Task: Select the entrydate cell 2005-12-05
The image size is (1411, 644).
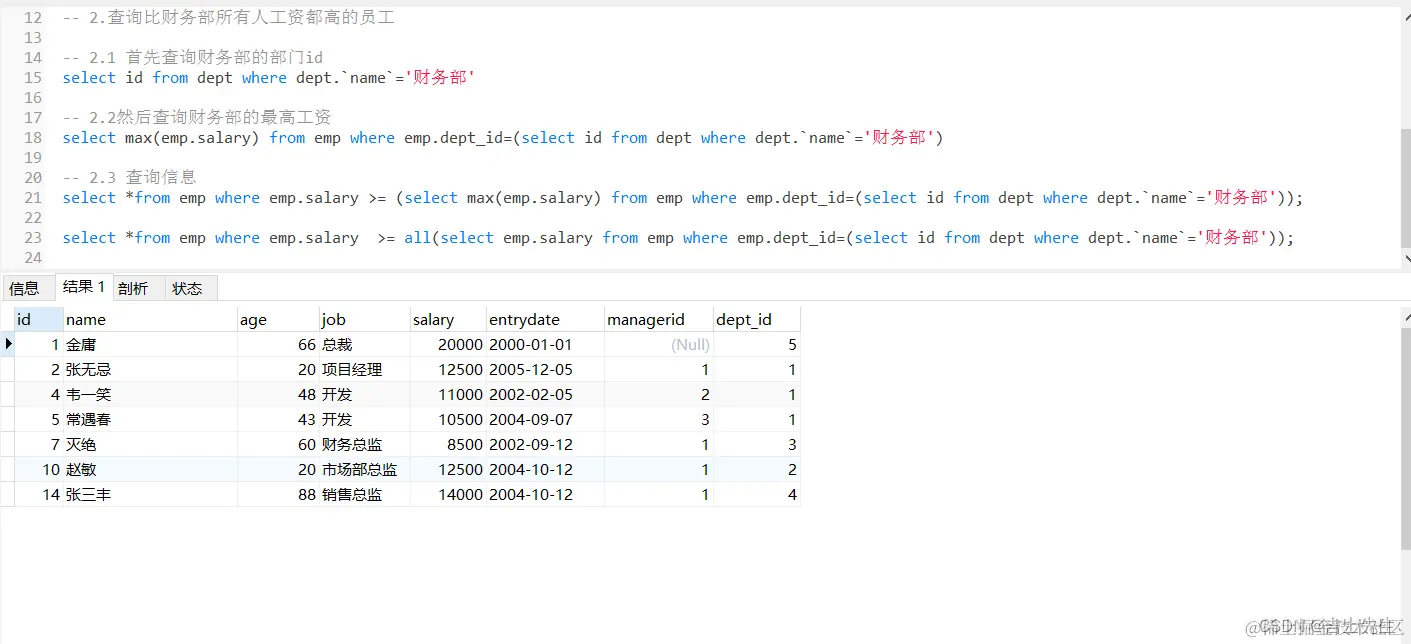Action: pyautogui.click(x=545, y=369)
